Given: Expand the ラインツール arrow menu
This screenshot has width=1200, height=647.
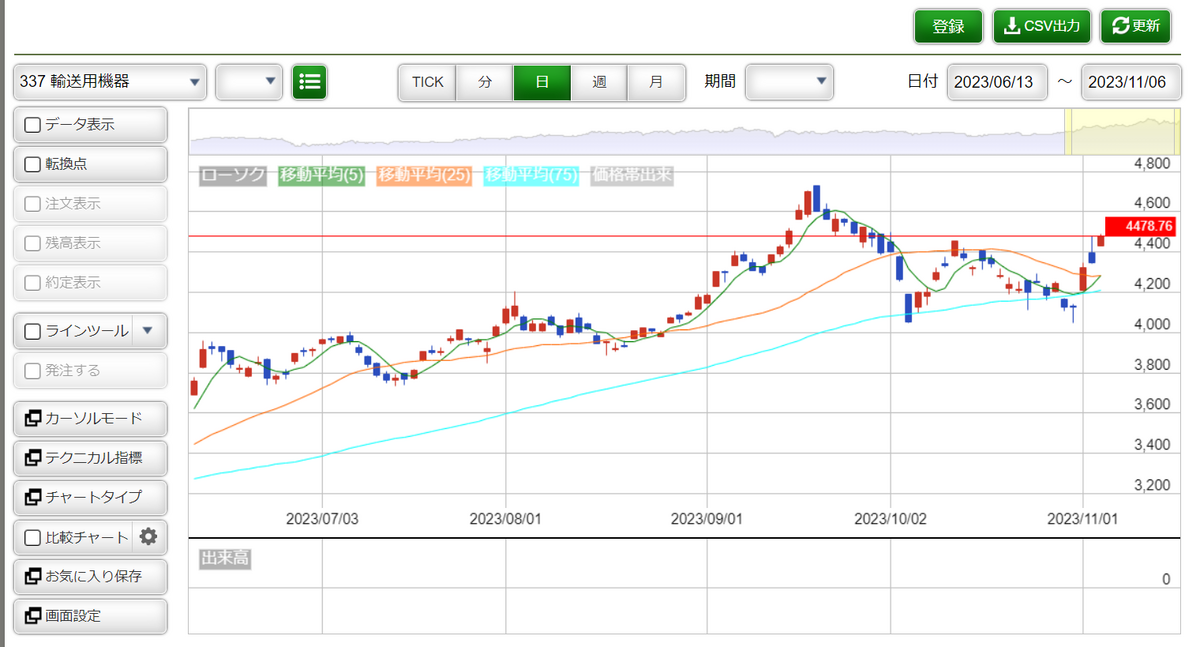Looking at the screenshot, I should click(x=148, y=330).
